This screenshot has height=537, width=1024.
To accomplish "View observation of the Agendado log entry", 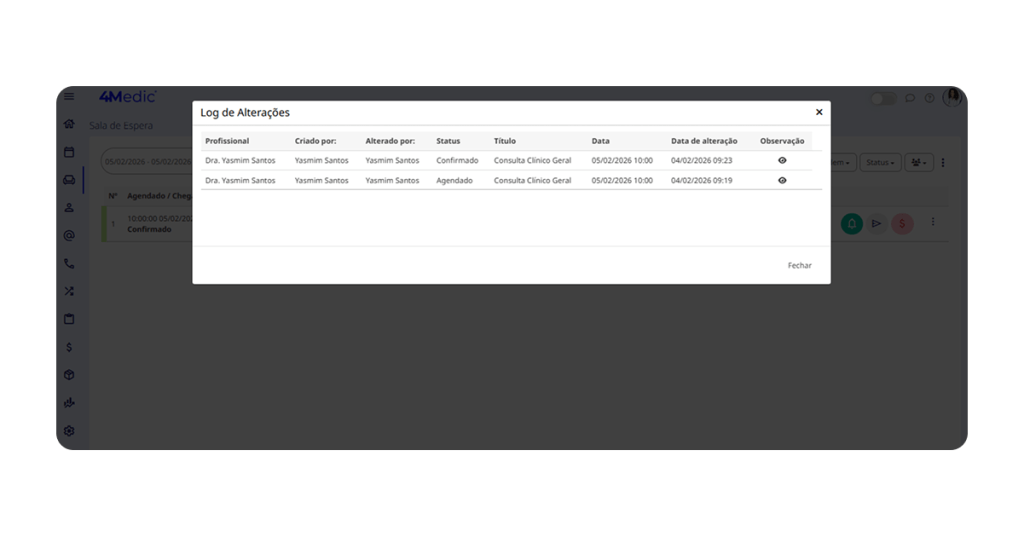I will click(x=782, y=180).
